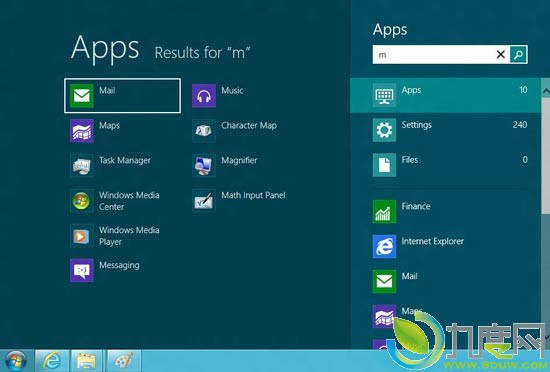Click the Maps icon in search sidebar
This screenshot has height=372, width=550.
[383, 316]
